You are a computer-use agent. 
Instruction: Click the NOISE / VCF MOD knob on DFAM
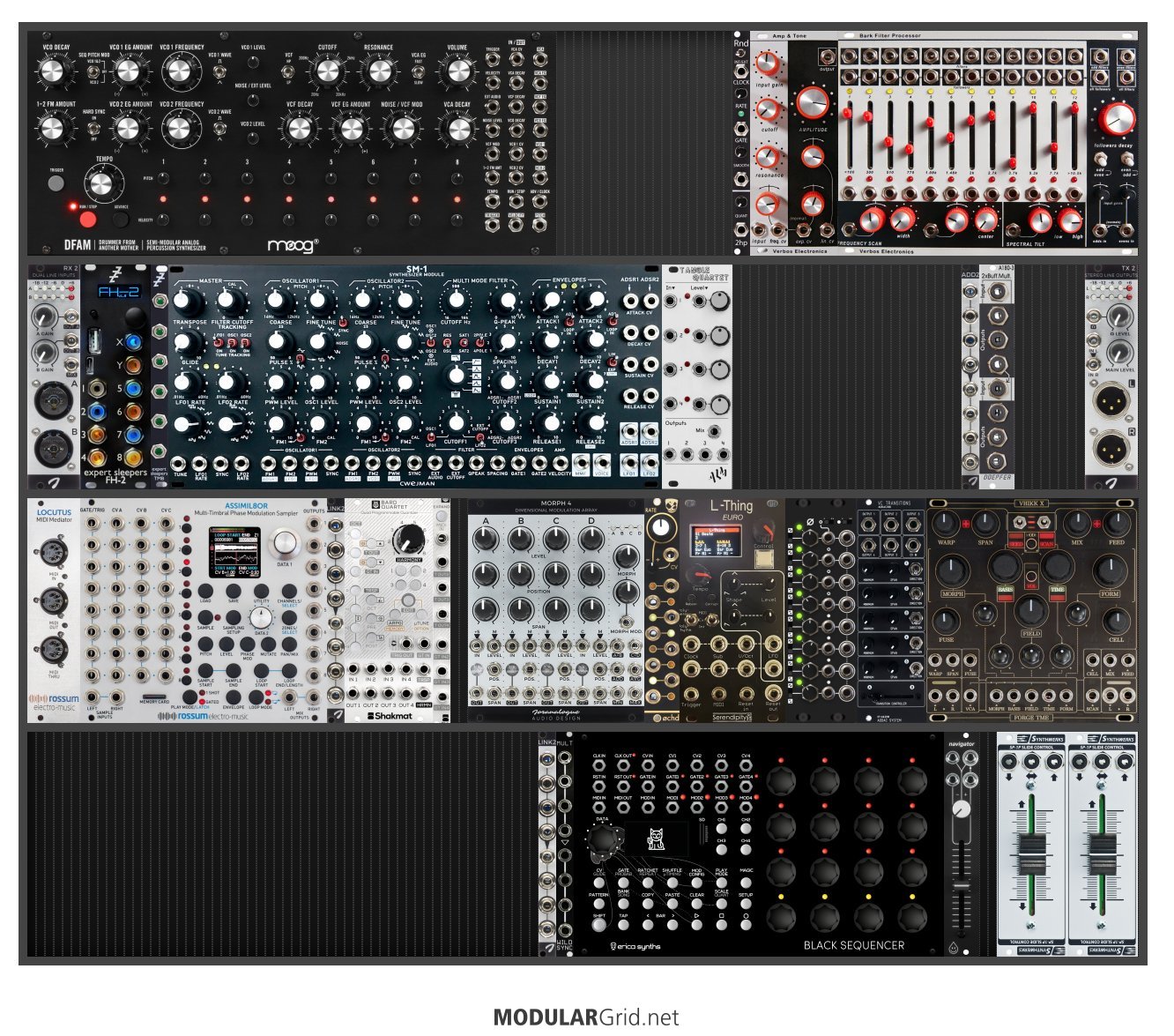(403, 130)
